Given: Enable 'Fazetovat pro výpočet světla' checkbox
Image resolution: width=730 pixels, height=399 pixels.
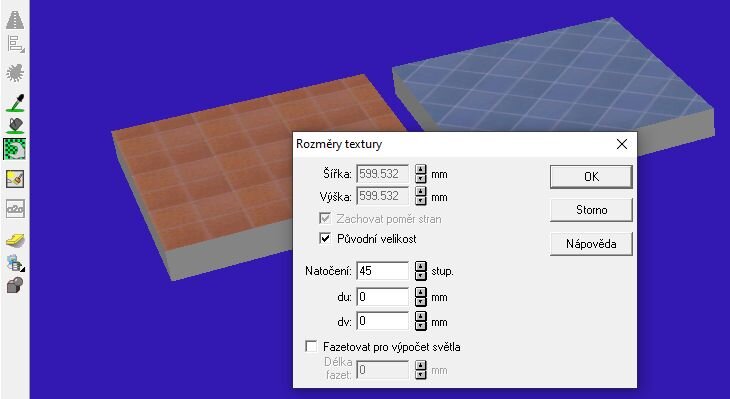Looking at the screenshot, I should tap(311, 346).
